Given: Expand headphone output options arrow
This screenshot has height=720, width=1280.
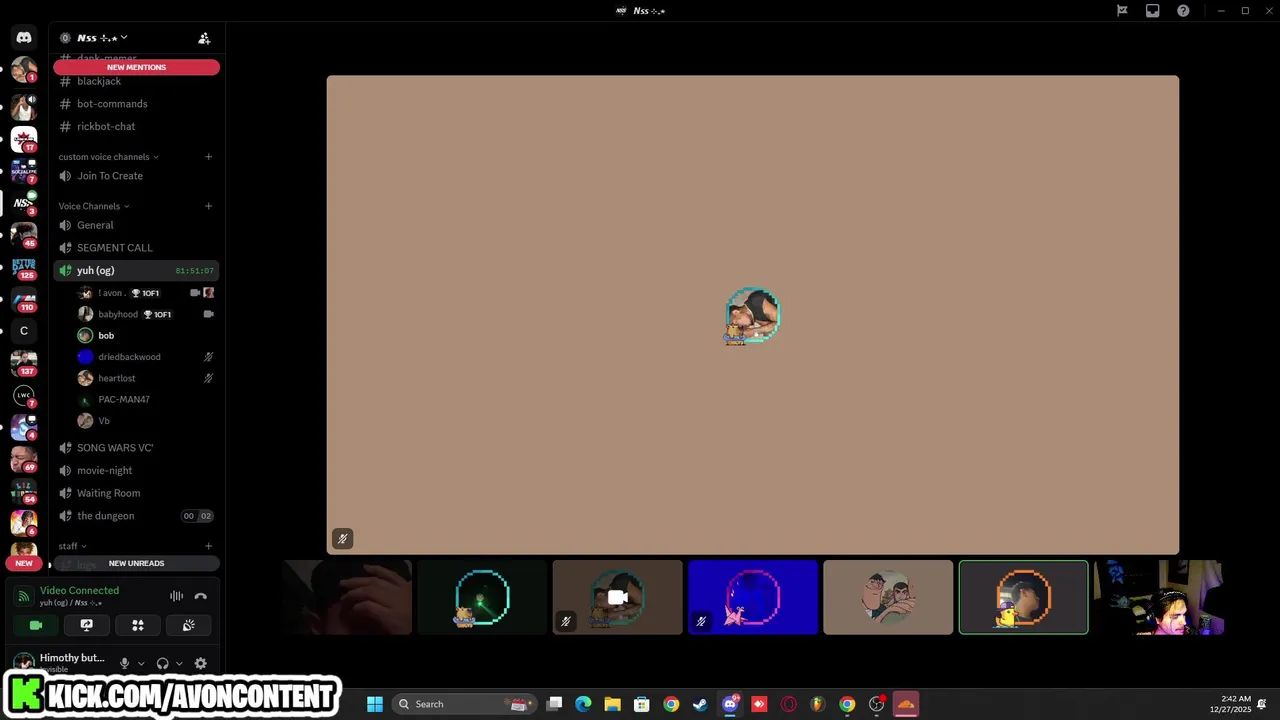Looking at the screenshot, I should (x=179, y=663).
